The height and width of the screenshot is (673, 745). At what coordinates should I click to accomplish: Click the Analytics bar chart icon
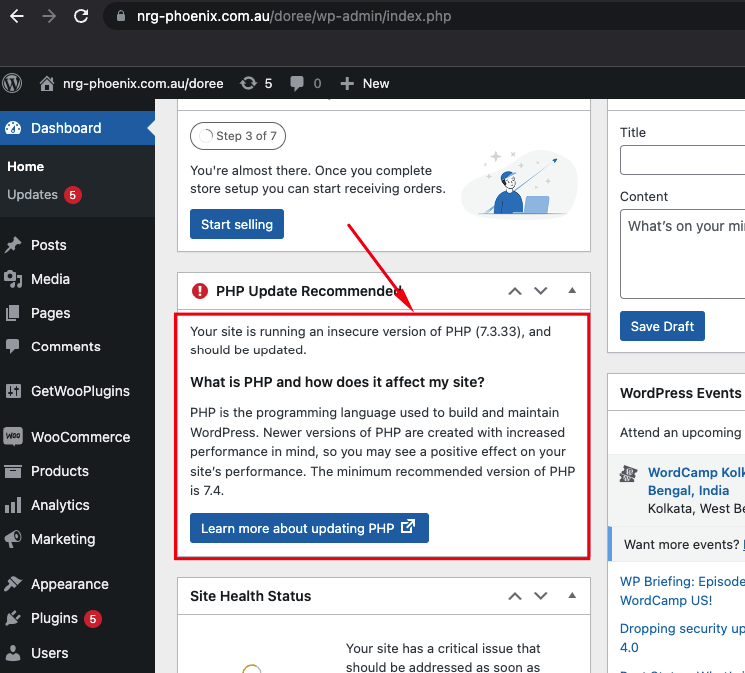point(13,505)
